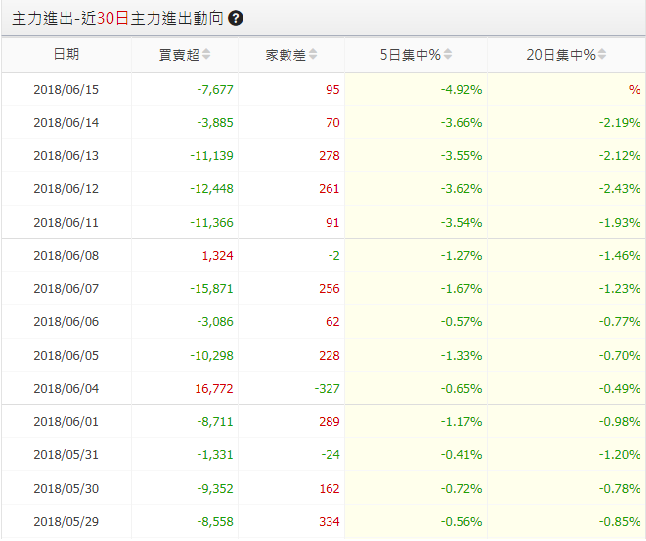Click the 買賣超 value -15,871

click(x=212, y=288)
